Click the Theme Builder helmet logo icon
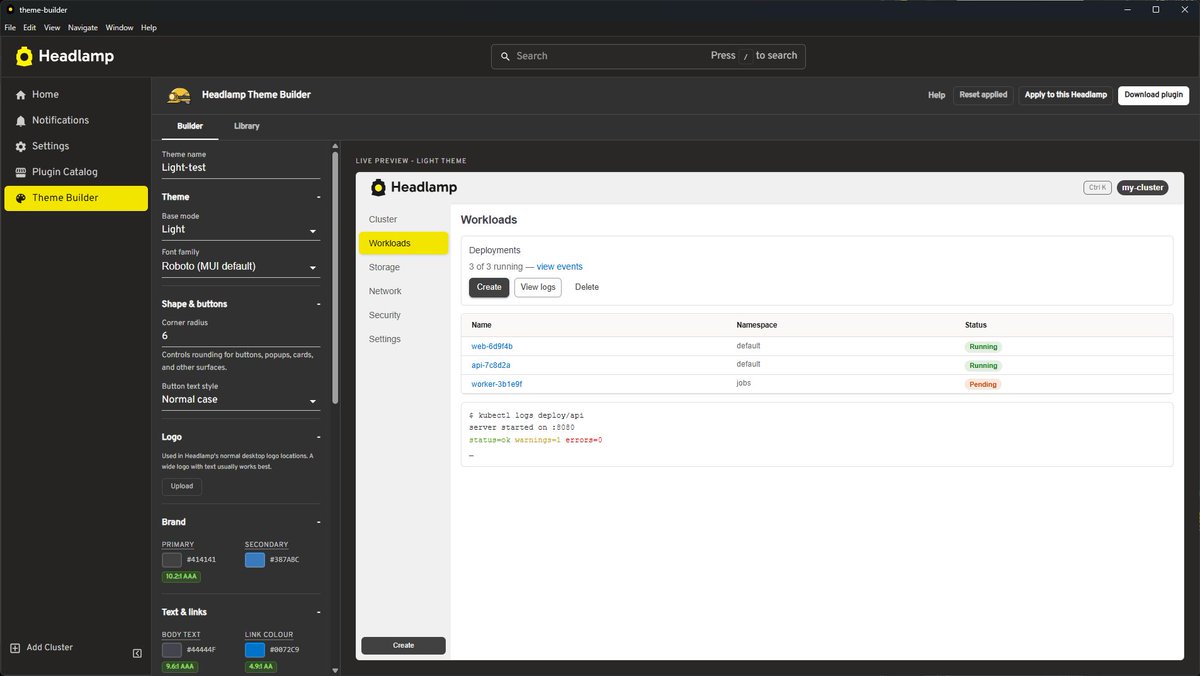The image size is (1200, 676). click(x=178, y=95)
